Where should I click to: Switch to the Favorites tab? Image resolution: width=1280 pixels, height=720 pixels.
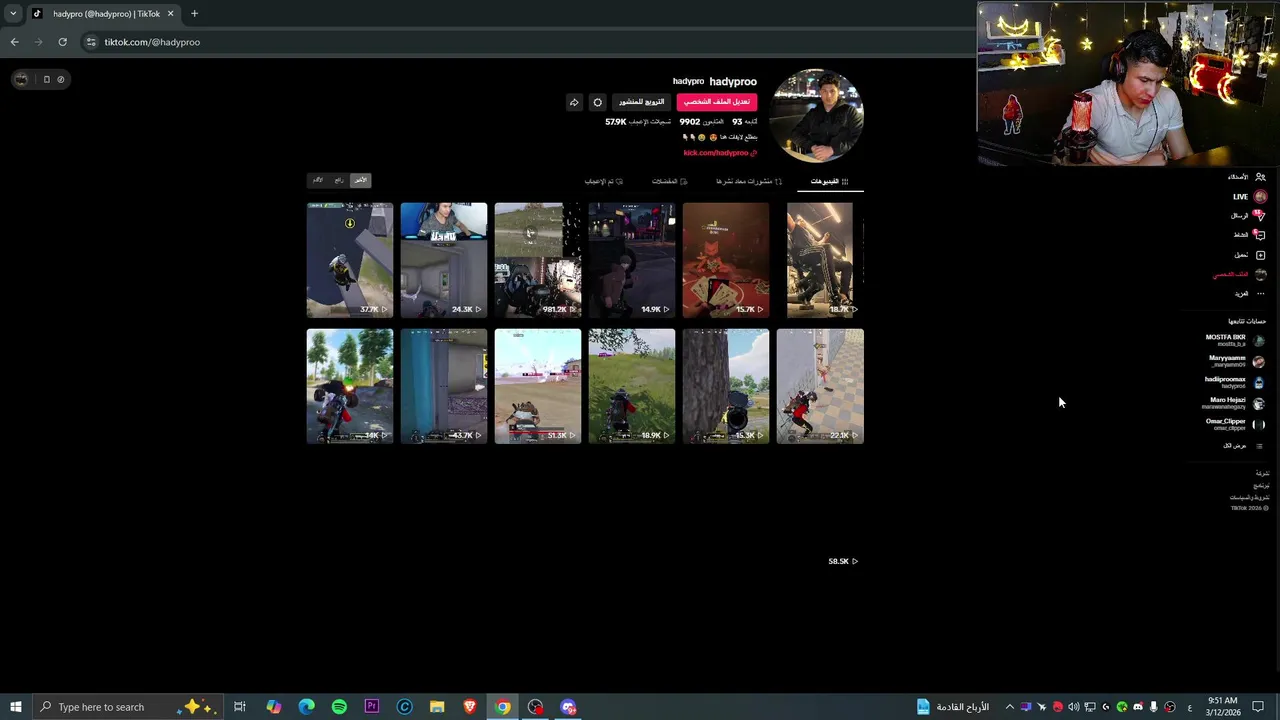click(669, 181)
